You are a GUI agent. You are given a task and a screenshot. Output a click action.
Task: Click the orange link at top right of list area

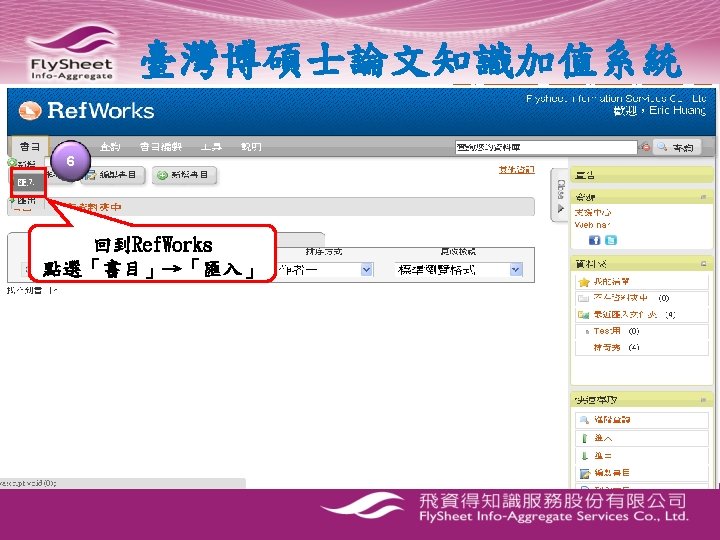(517, 170)
